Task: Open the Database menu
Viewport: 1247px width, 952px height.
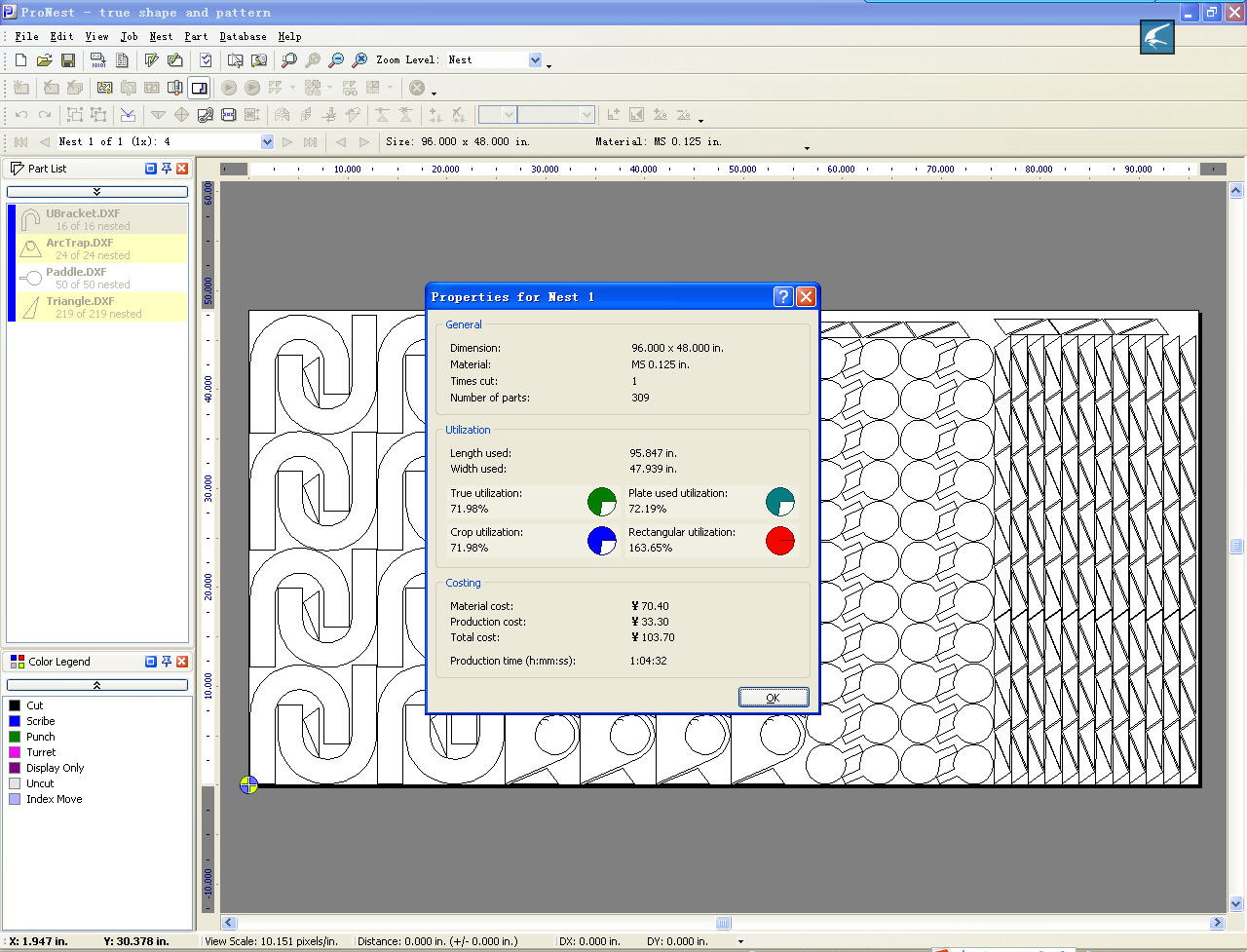Action: [x=243, y=36]
